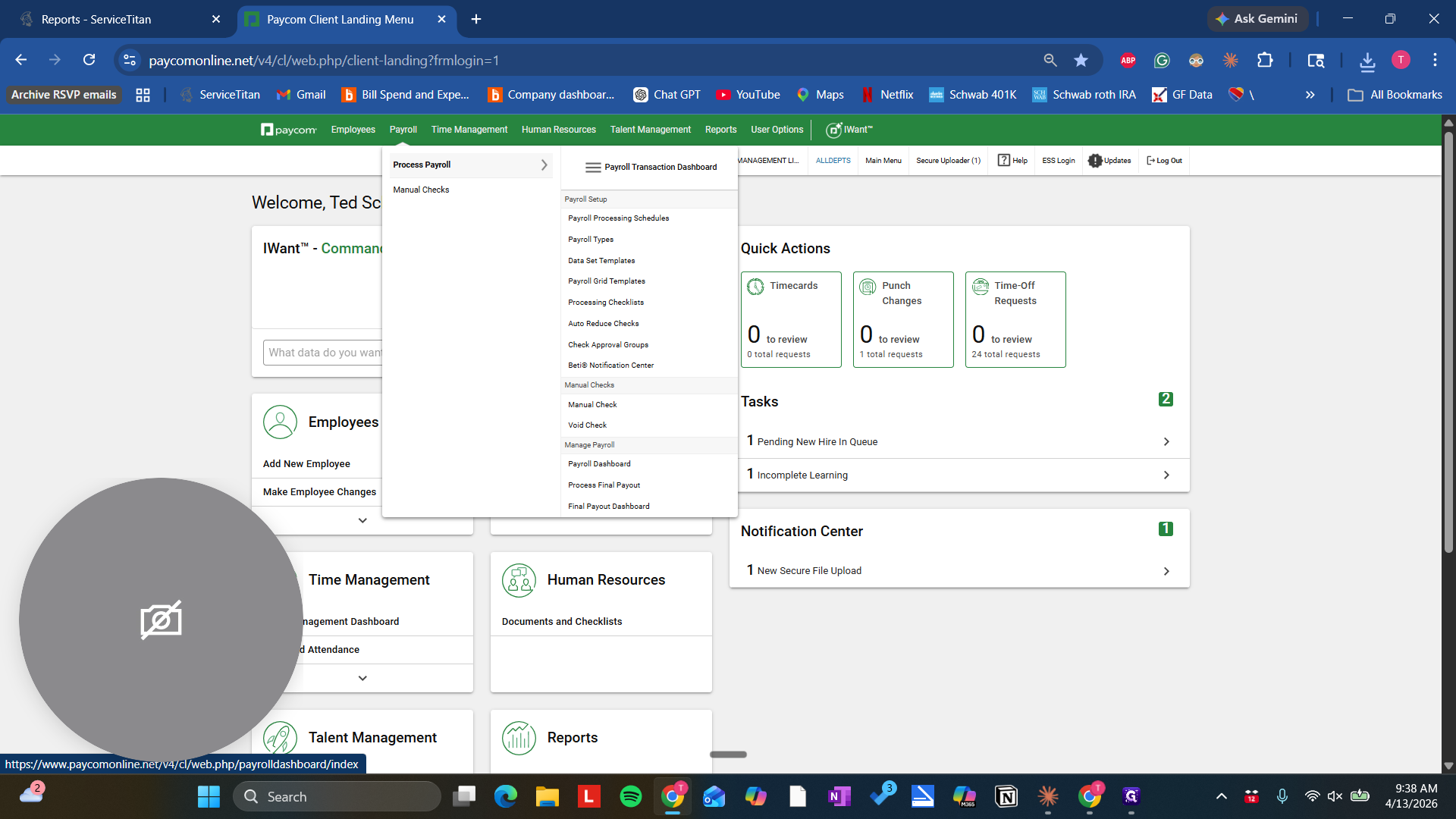The image size is (1456, 819).
Task: Click the Talent Management rocket icon
Action: point(281,736)
